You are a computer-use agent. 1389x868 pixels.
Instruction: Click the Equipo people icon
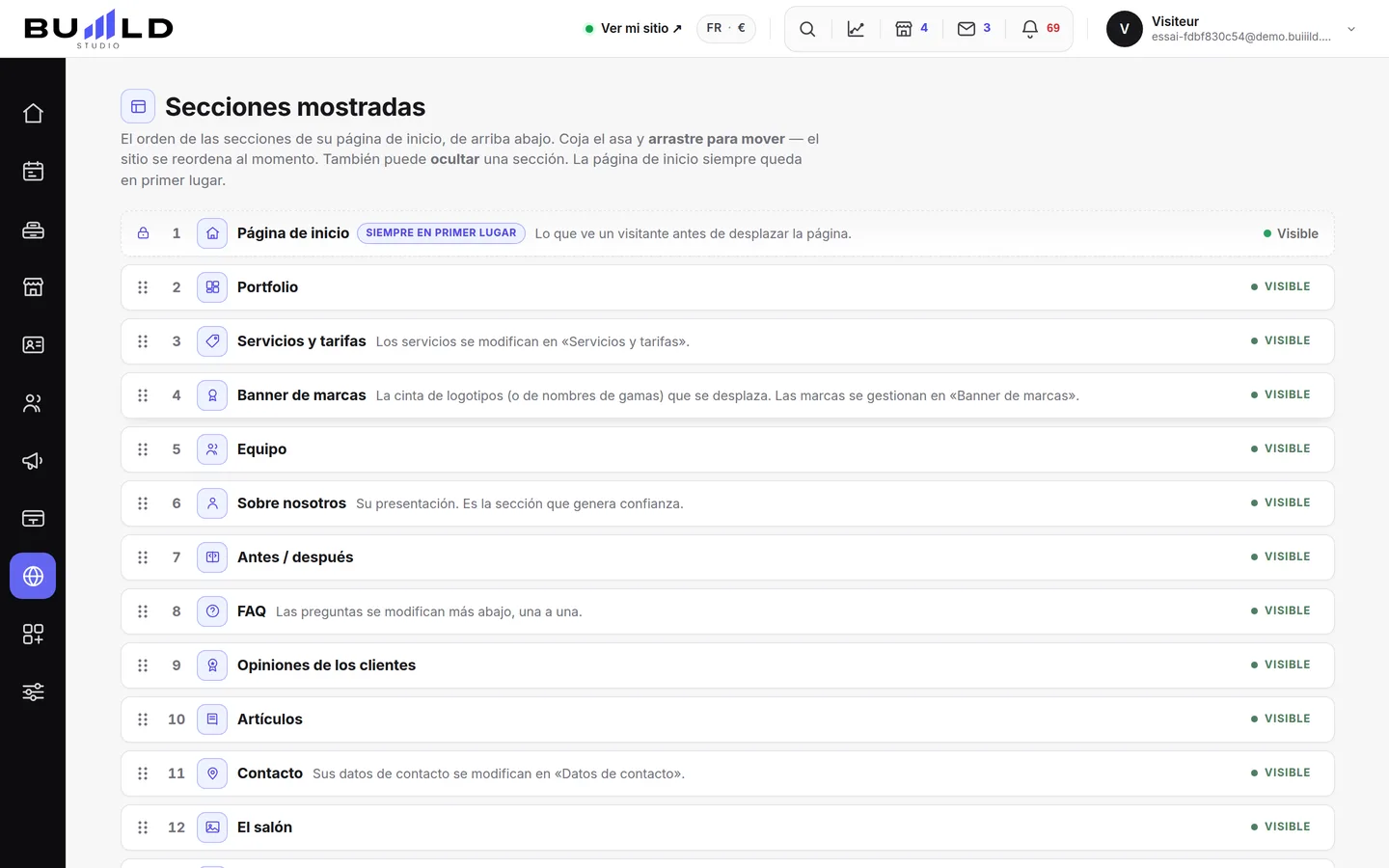click(x=212, y=449)
